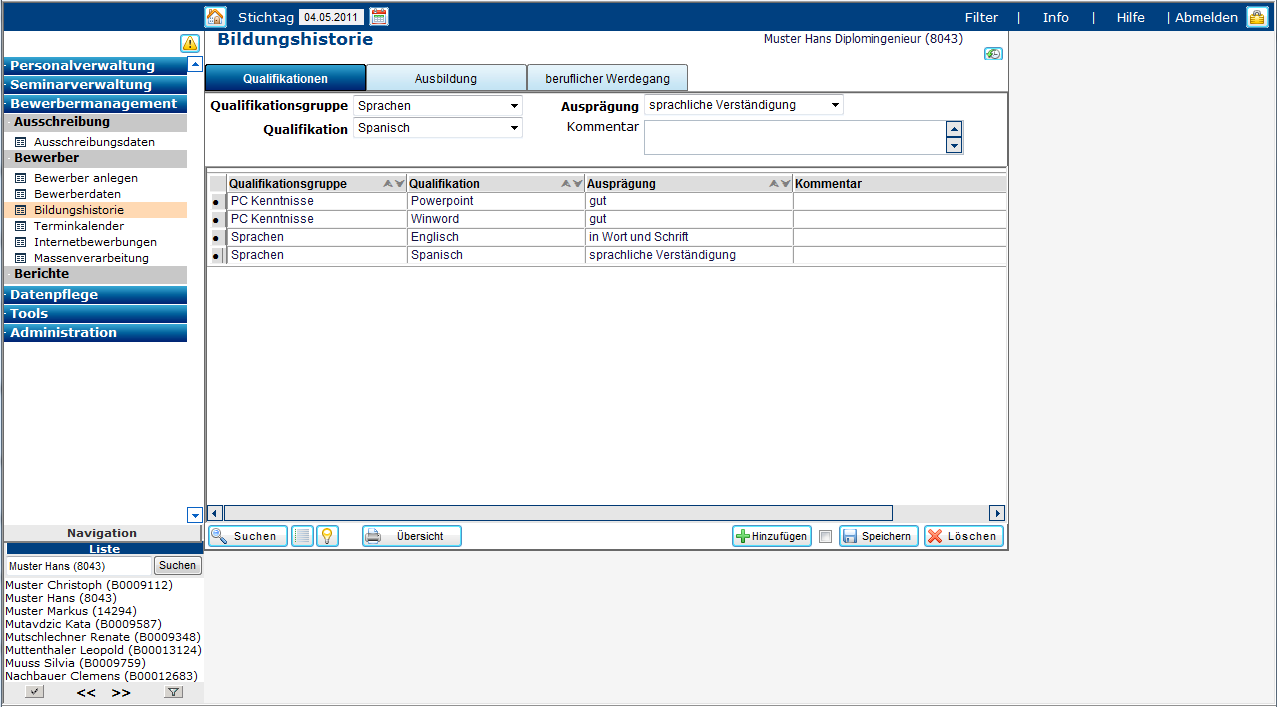The height and width of the screenshot is (707, 1277).
Task: Tick the checkbox next to Hinzufügen
Action: click(825, 537)
